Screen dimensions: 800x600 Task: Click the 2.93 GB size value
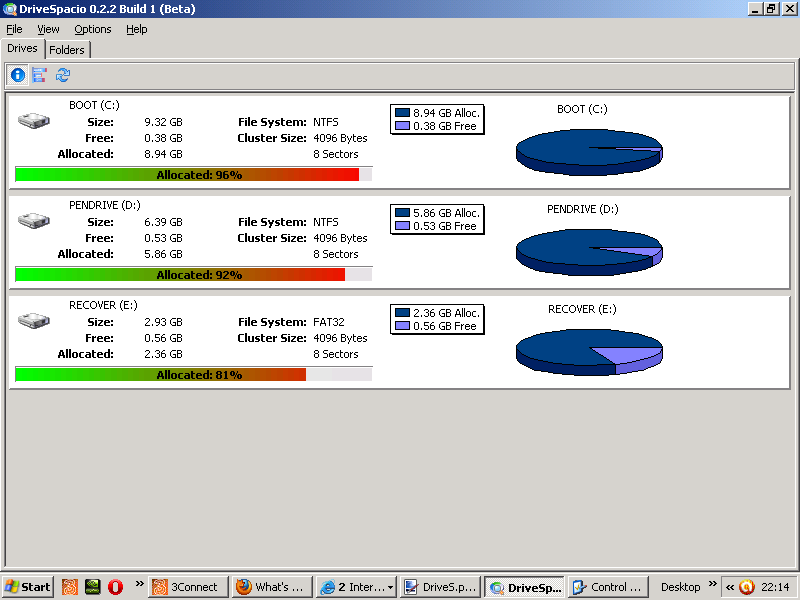coord(163,322)
